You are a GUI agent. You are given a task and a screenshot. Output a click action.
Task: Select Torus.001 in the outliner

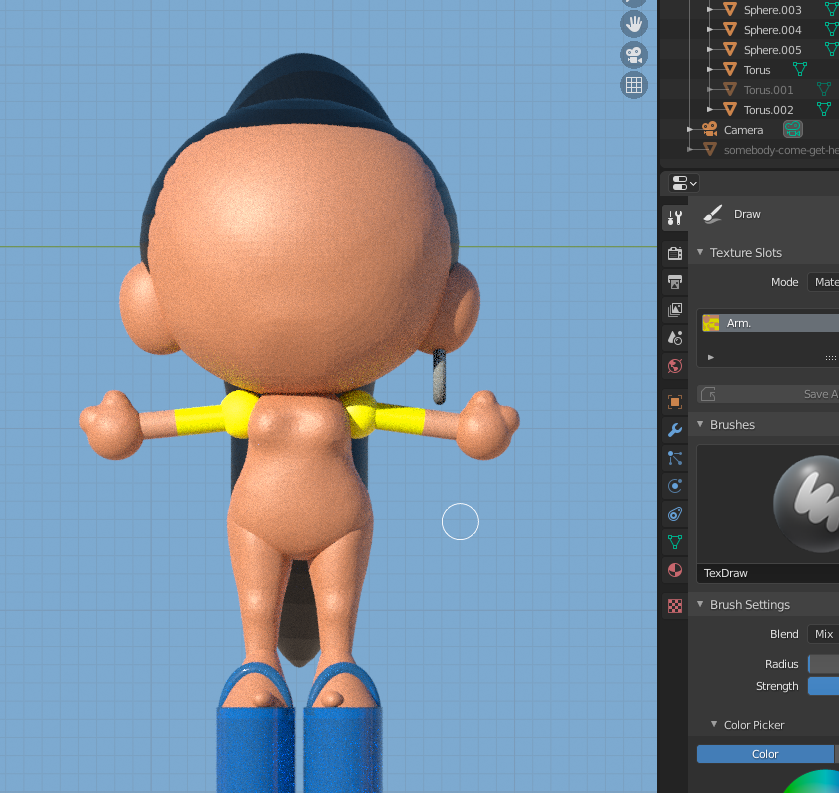point(768,90)
